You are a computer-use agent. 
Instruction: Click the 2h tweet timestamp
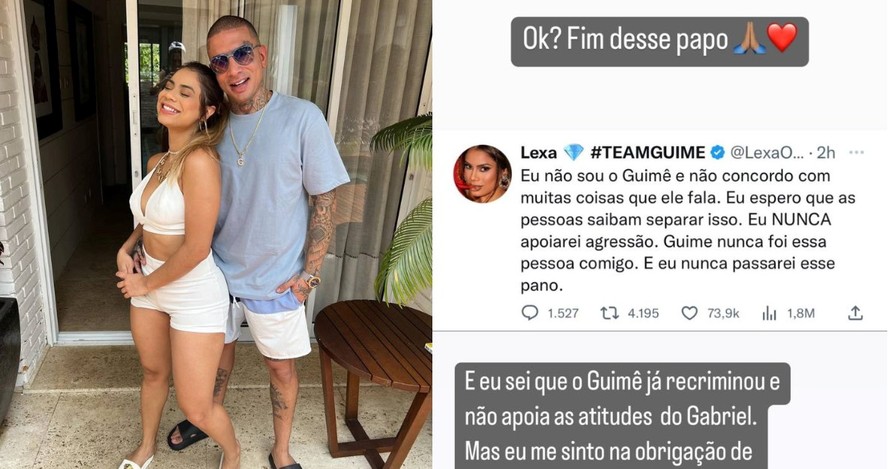pyautogui.click(x=826, y=152)
